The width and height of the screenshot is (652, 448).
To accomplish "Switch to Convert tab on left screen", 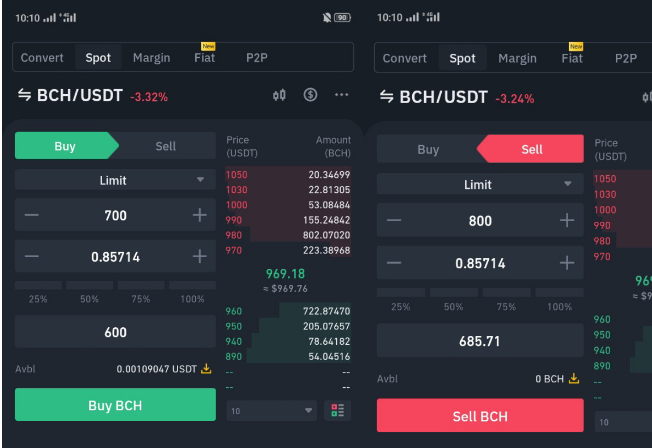I will tap(42, 57).
